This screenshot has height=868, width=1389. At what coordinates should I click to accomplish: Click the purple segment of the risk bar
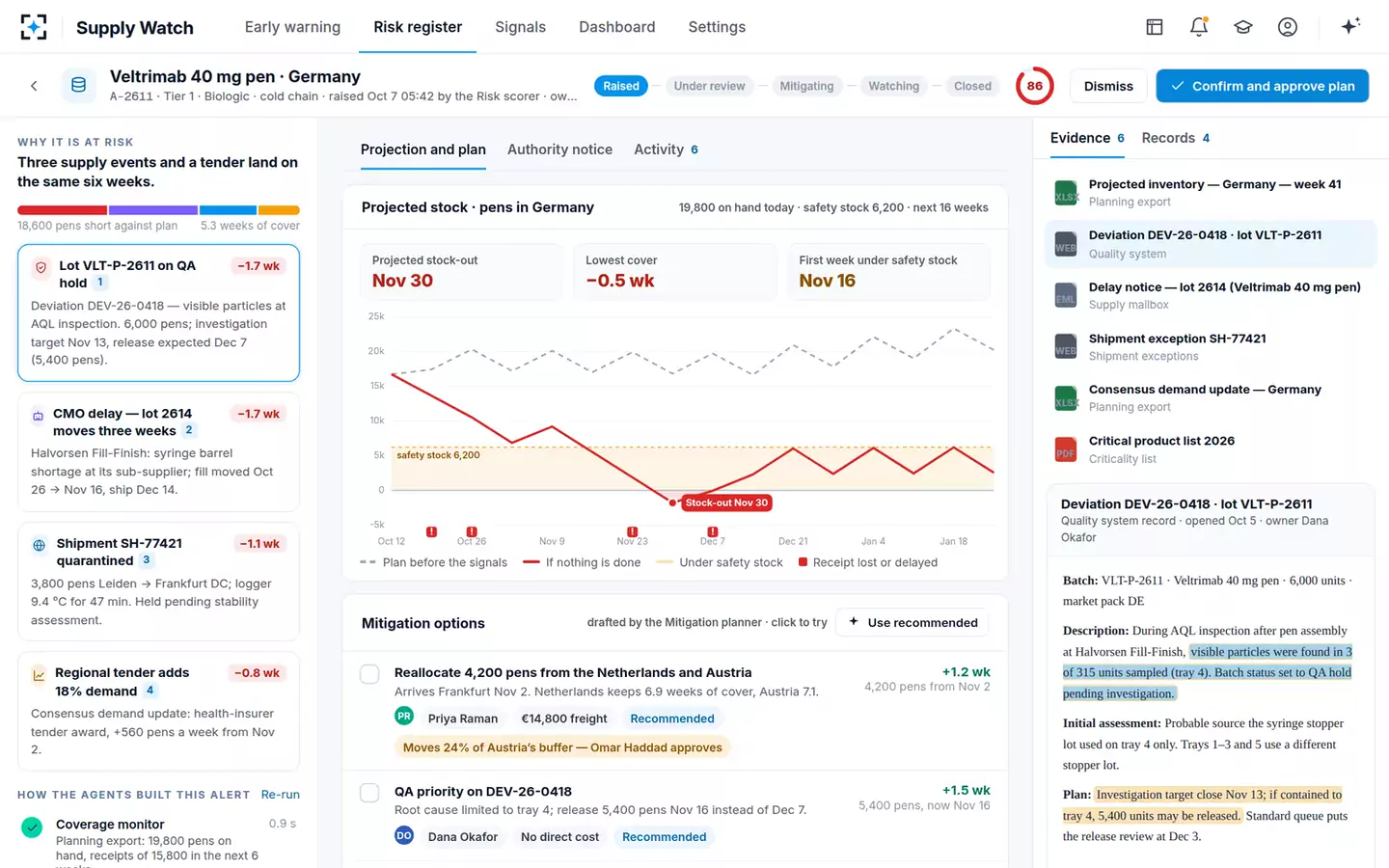pyautogui.click(x=153, y=210)
